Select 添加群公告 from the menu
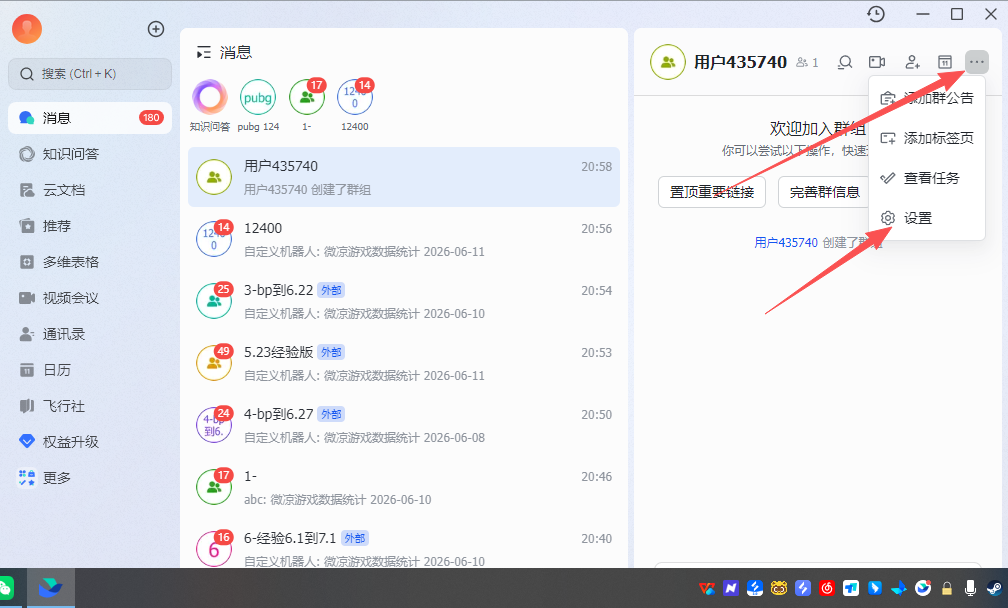 926,98
